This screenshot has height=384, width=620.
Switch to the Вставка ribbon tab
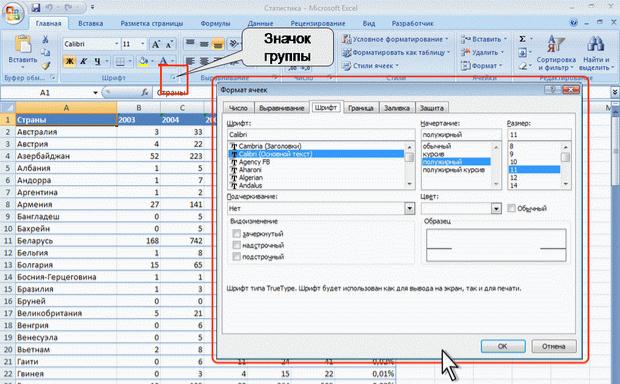tap(90, 23)
